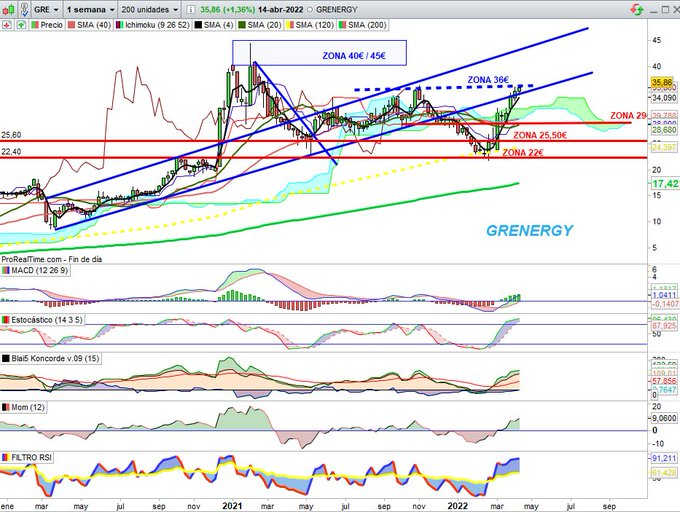
Task: Click the Mom (12) panel label
Action: point(23,408)
